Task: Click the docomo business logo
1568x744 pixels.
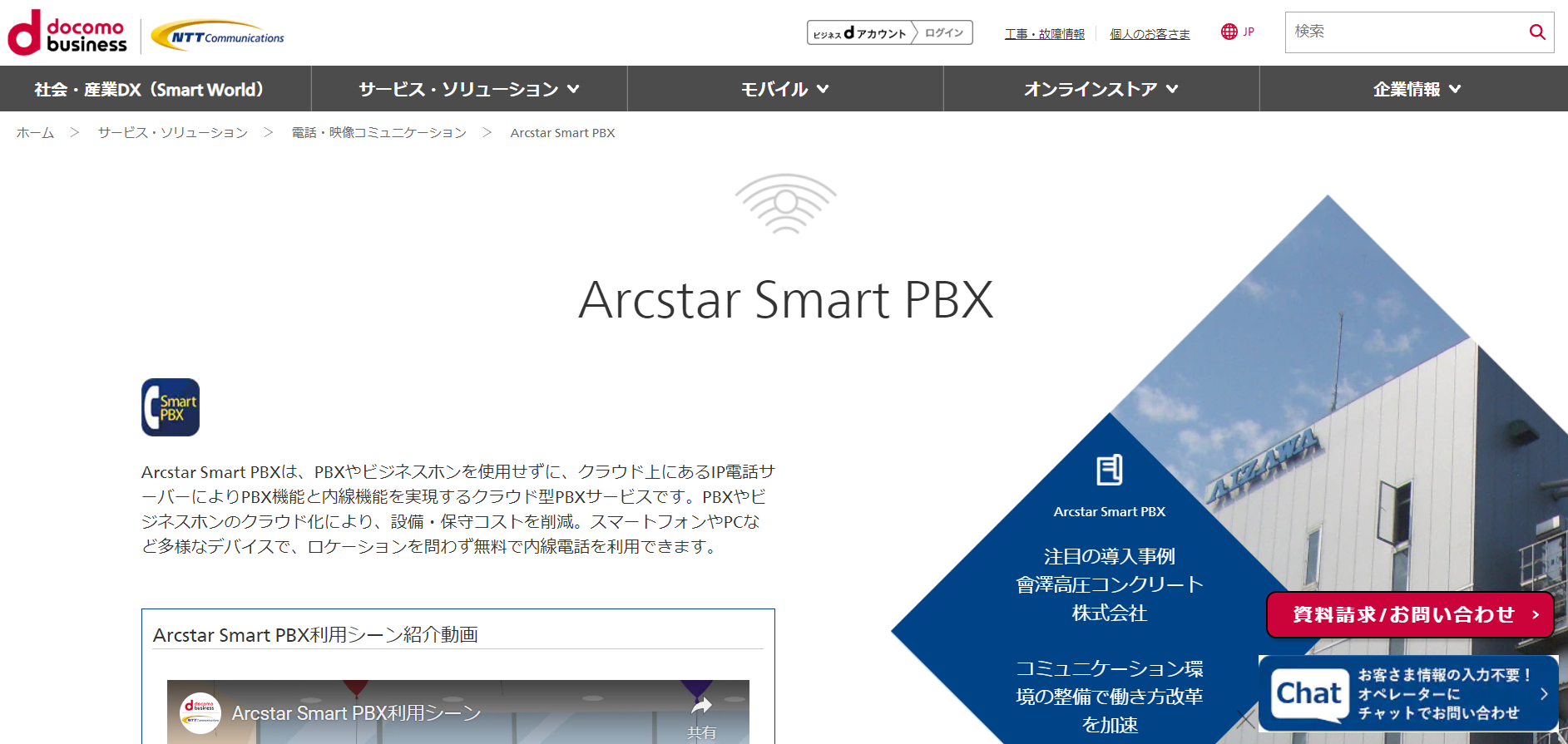Action: coord(67,32)
